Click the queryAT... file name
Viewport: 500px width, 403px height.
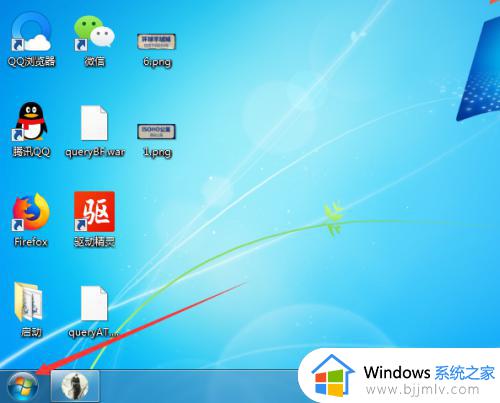pyautogui.click(x=93, y=332)
